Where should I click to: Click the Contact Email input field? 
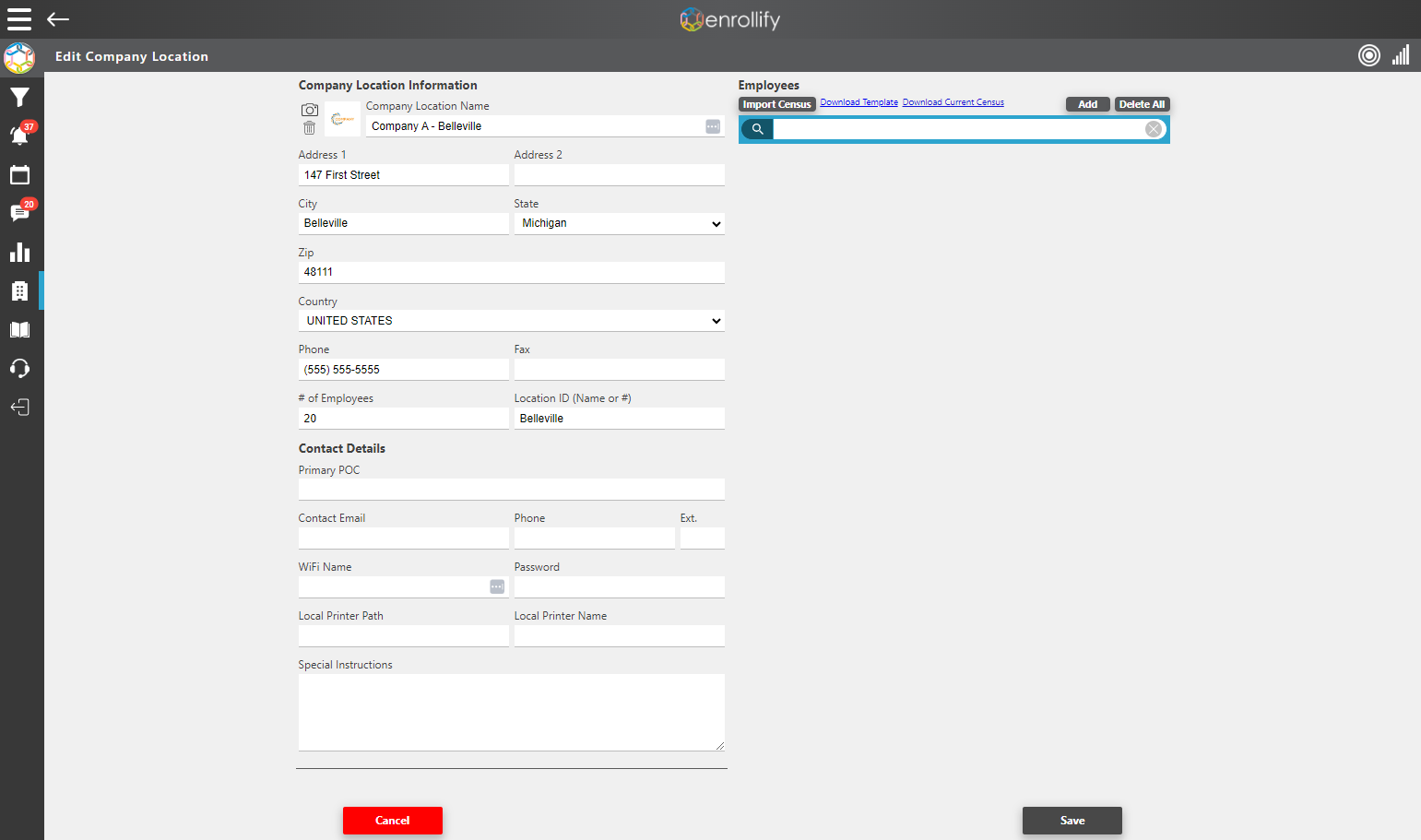pyautogui.click(x=404, y=538)
